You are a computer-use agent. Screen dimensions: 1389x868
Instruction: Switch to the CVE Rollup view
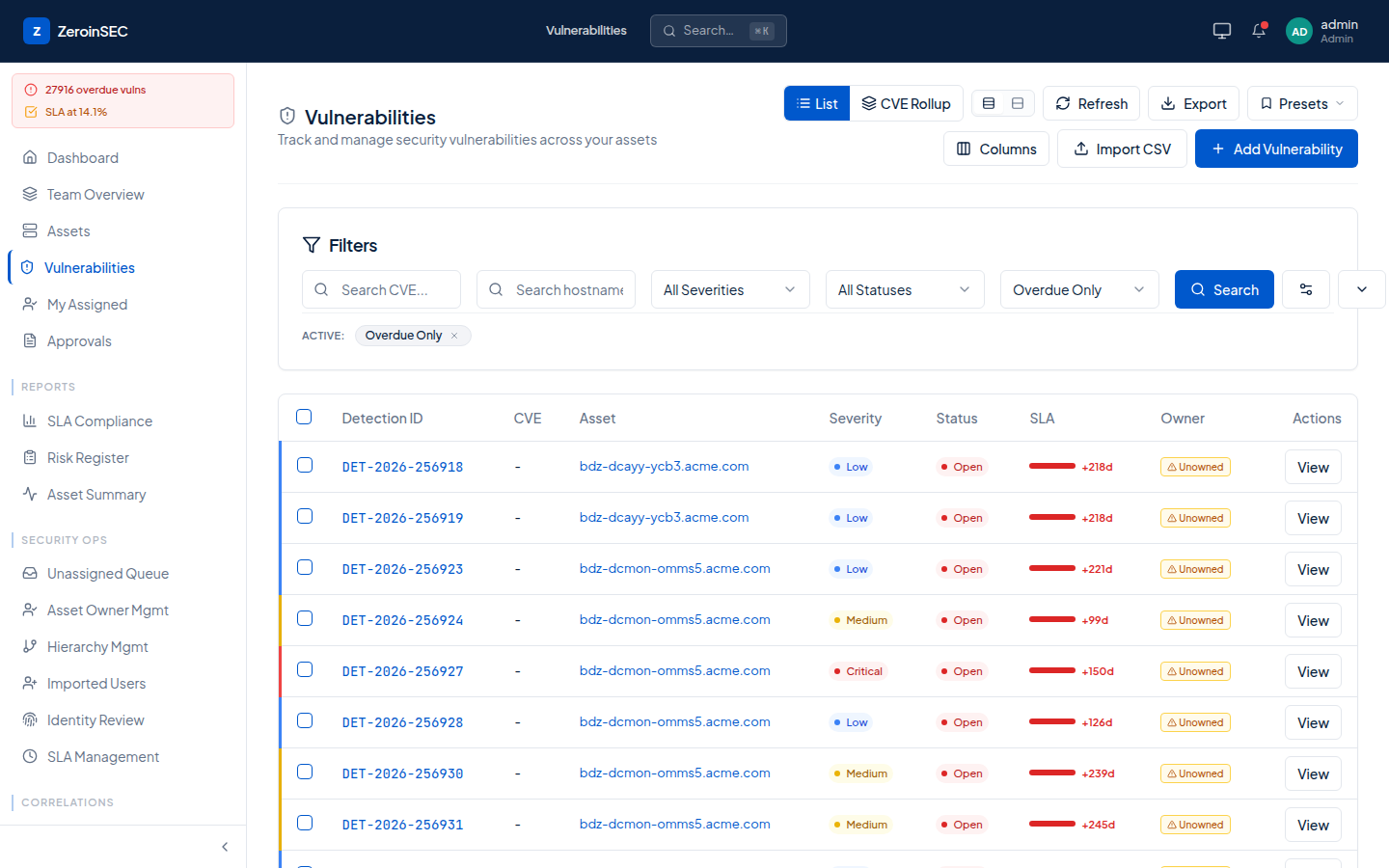[907, 103]
